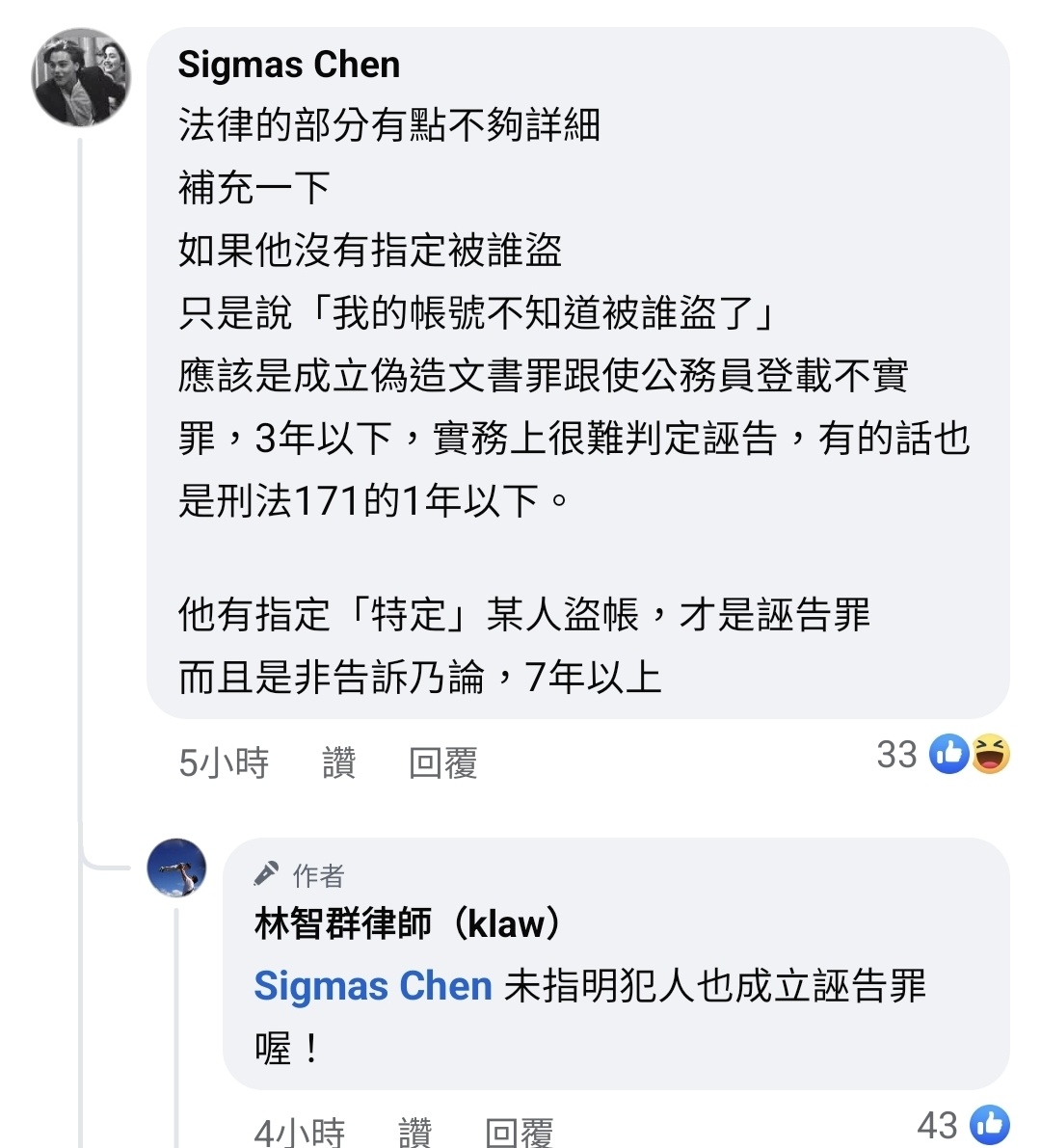Viewport: 1041px width, 1148px height.
Task: Open Sigmas Chen's profile picture
Action: pos(81,78)
